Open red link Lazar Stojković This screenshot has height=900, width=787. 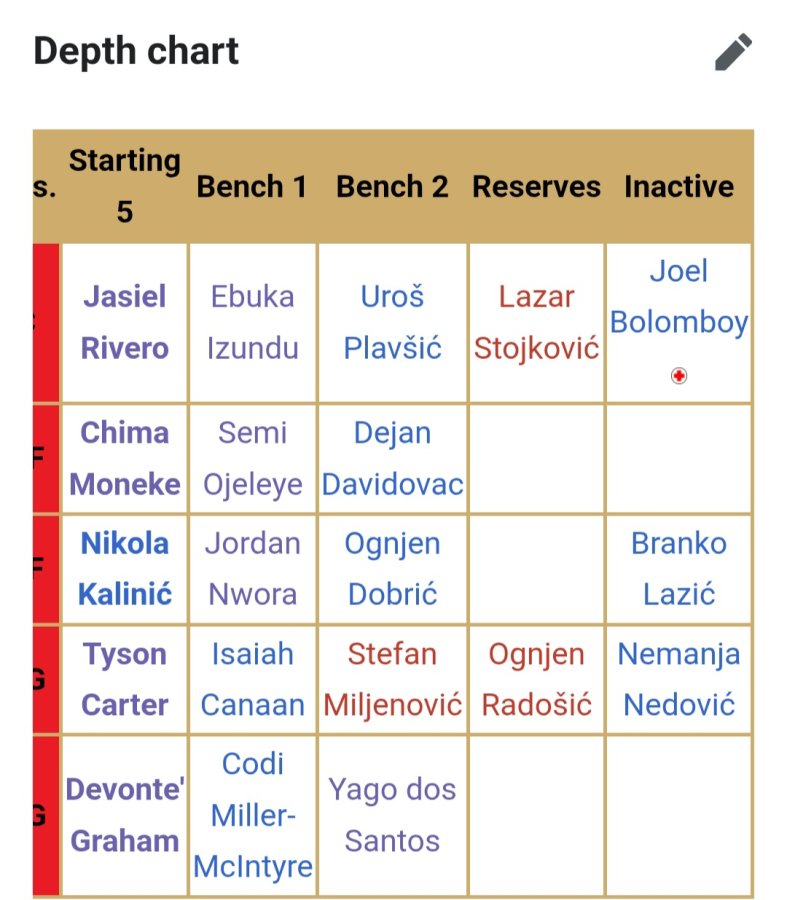(536, 323)
